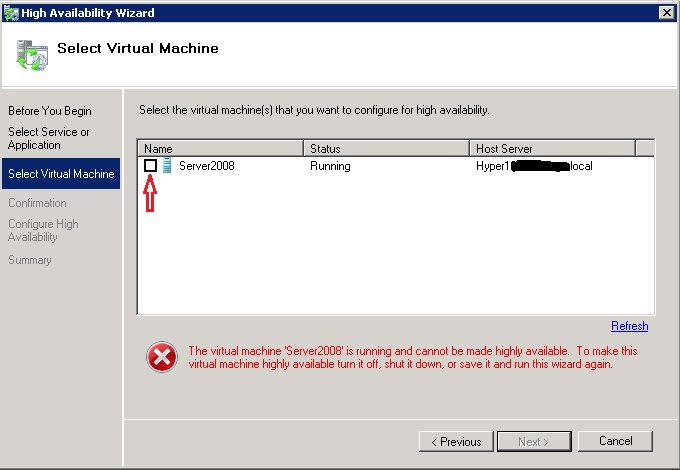
Task: Sort the list by Status column header
Action: [x=386, y=149]
